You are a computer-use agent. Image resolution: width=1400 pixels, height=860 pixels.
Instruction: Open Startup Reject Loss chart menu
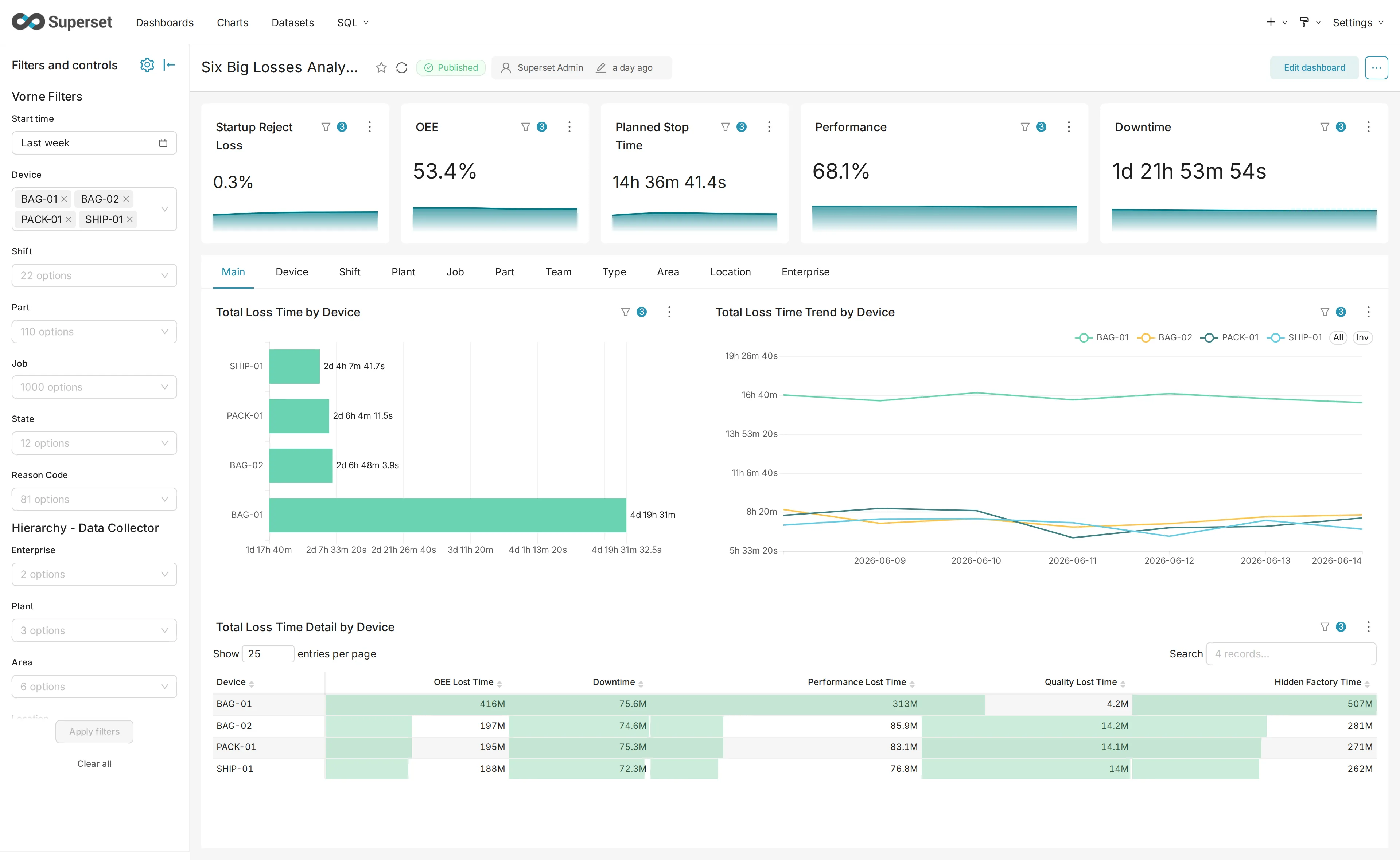370,127
